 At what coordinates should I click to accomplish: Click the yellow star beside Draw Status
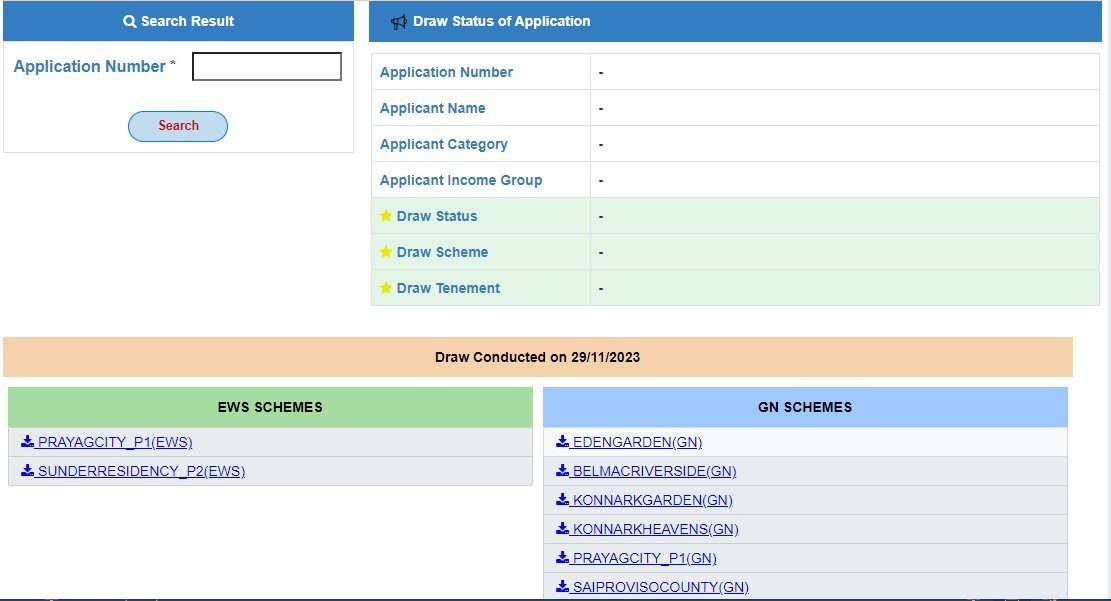[x=386, y=216]
